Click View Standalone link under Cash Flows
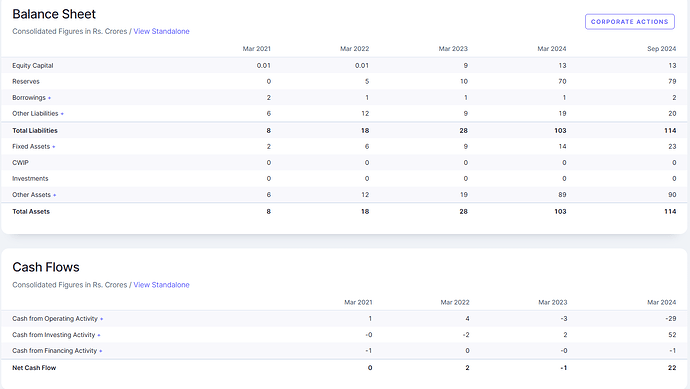Screen dimensions: 690x389 click(x=161, y=285)
